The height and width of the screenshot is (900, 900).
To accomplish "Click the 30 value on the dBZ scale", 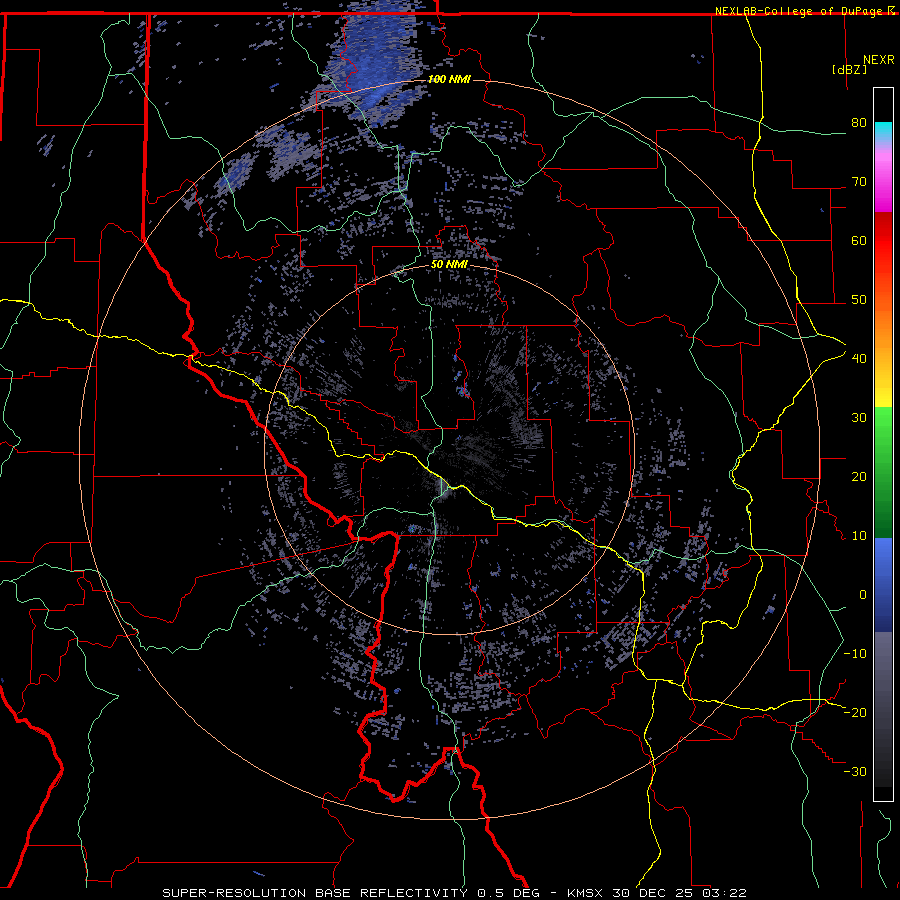I will [x=859, y=418].
